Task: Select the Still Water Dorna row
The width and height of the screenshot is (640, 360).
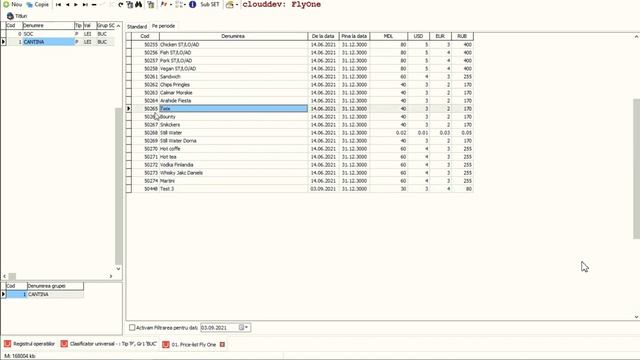Action: tap(300, 141)
